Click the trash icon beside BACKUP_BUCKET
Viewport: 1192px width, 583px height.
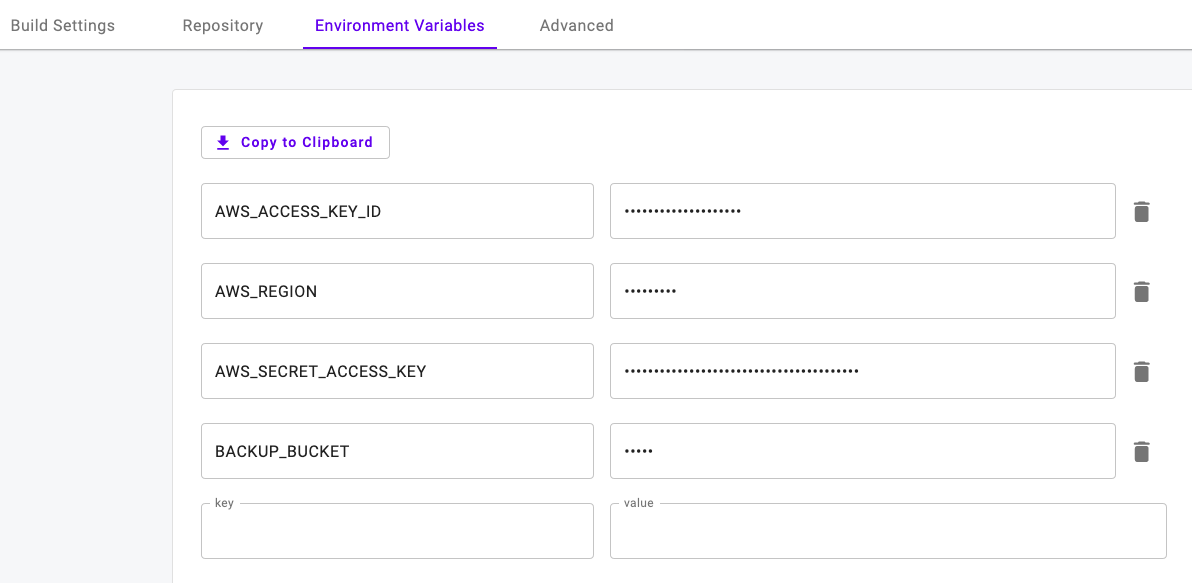pos(1141,452)
